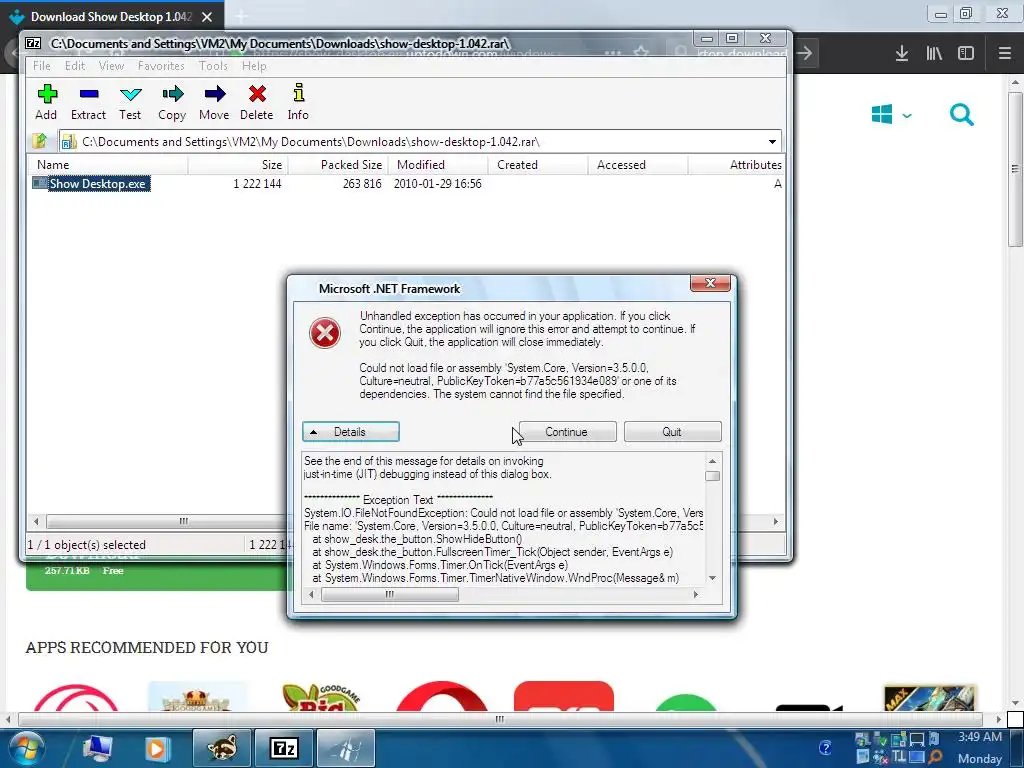Screen dimensions: 1024x768
Task: Open the Windows Start orb
Action: (25, 748)
